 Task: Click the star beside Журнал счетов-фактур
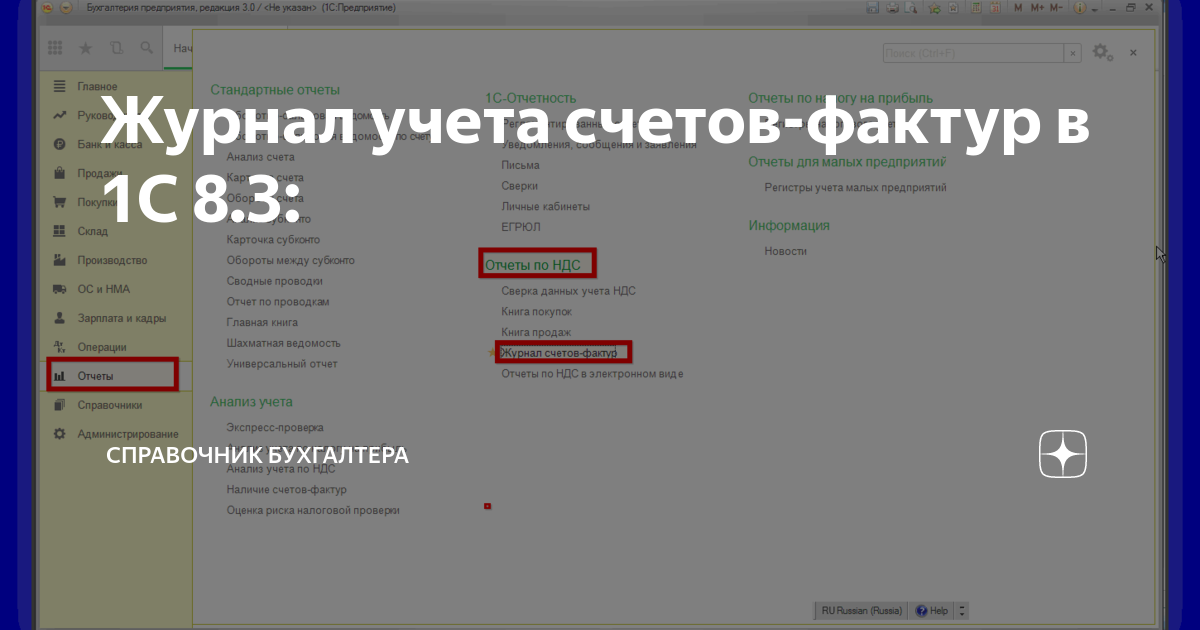[491, 353]
